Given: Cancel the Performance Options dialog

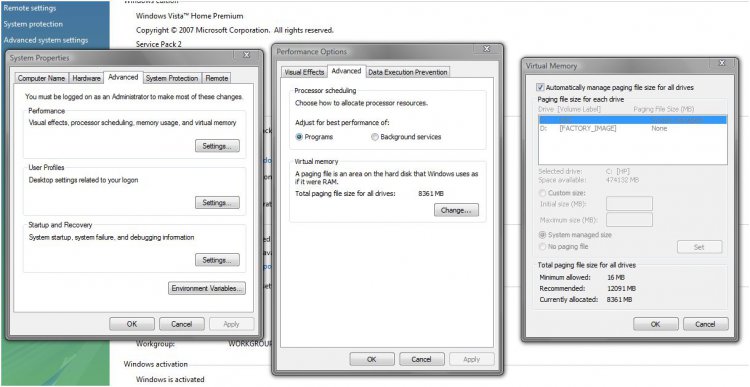Looking at the screenshot, I should tap(422, 359).
